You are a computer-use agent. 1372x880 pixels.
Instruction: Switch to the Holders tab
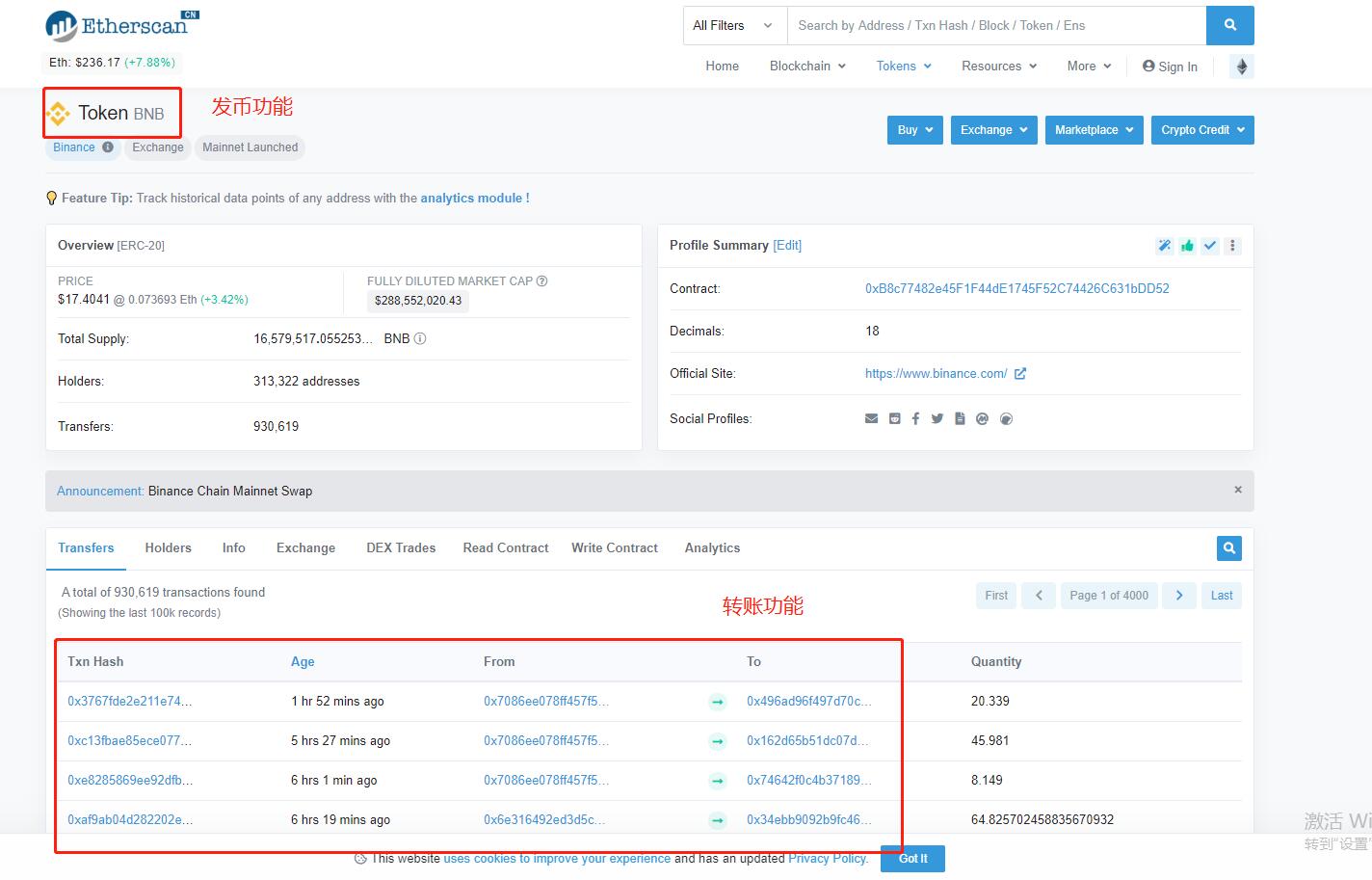[x=169, y=548]
